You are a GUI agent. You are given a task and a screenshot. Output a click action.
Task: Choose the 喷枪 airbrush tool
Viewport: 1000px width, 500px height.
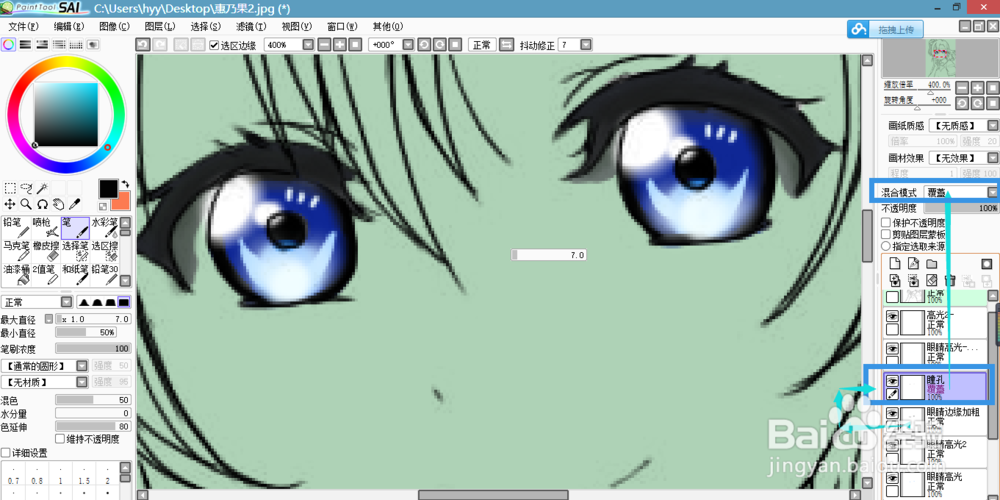click(46, 228)
